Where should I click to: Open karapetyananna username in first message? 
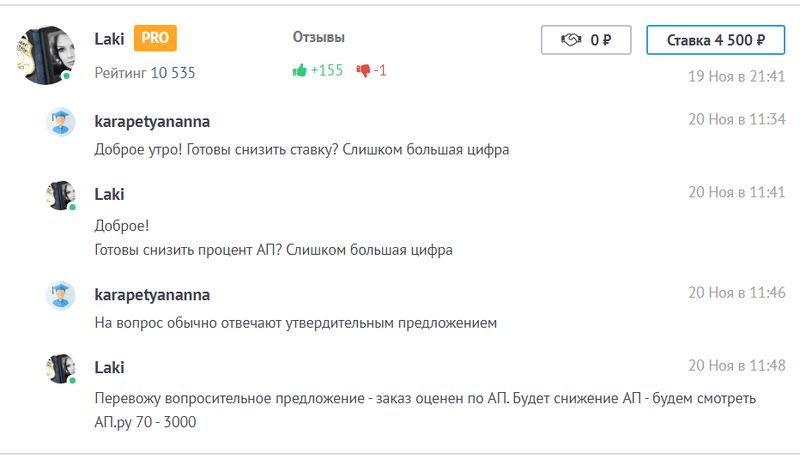point(151,121)
